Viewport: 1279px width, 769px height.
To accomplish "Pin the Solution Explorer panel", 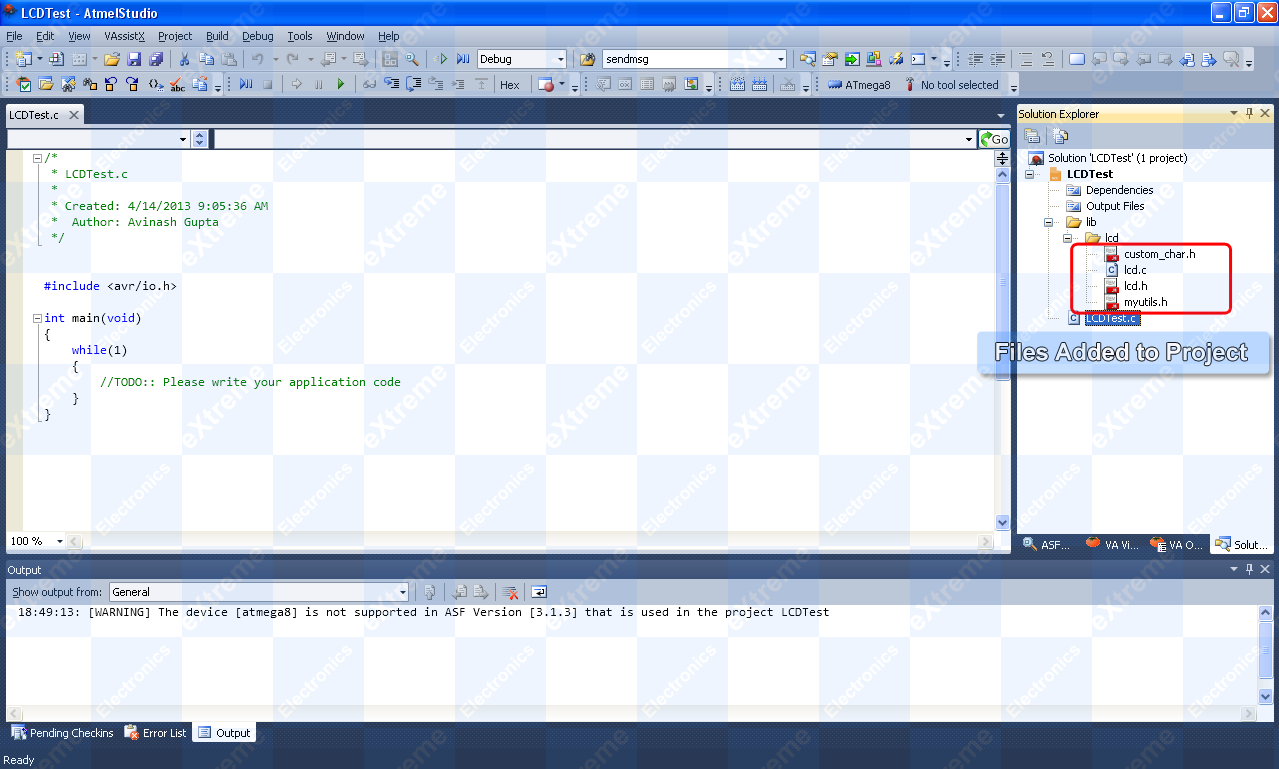I will pos(1249,114).
